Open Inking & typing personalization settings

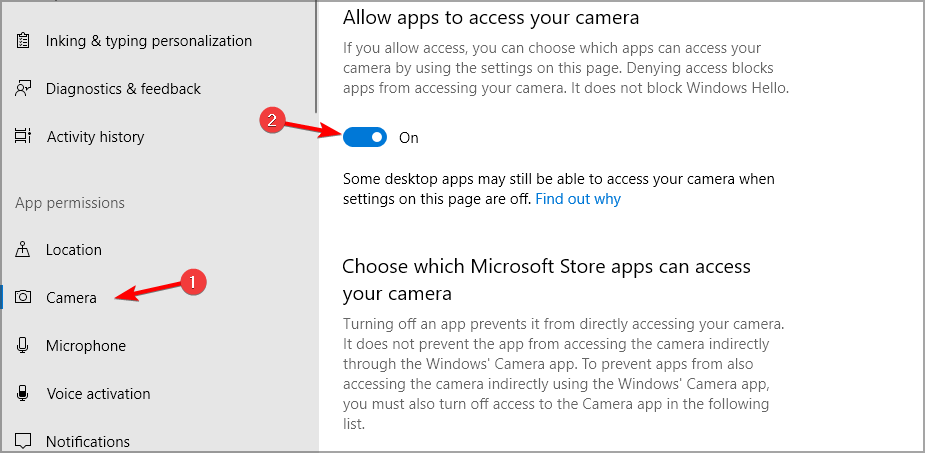point(149,41)
